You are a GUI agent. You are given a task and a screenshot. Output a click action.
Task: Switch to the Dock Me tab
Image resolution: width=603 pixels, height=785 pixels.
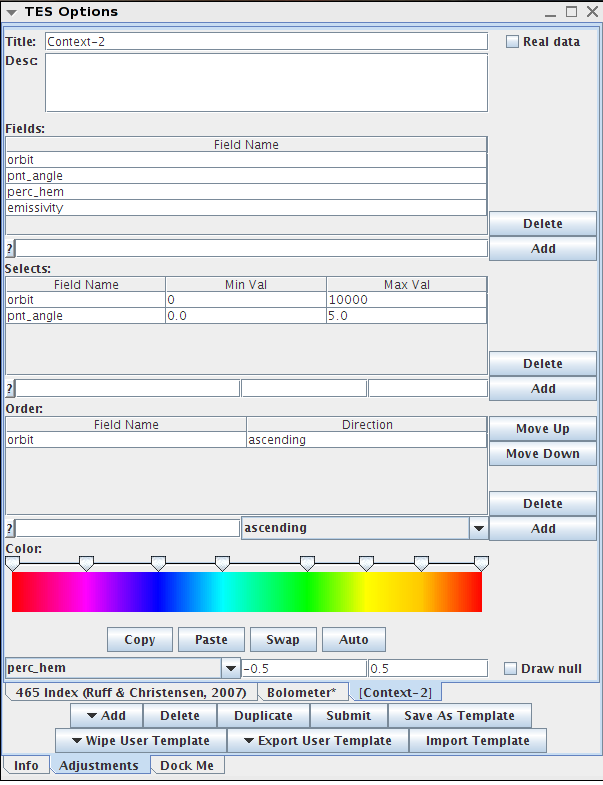click(x=188, y=765)
